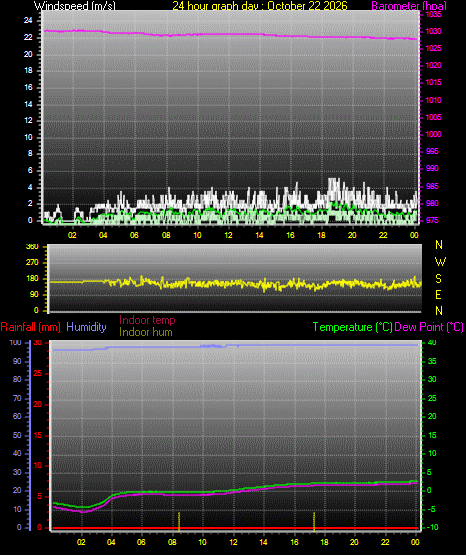Click the 270 wind direction degree label
Screen dimensions: 466x555
32,263
